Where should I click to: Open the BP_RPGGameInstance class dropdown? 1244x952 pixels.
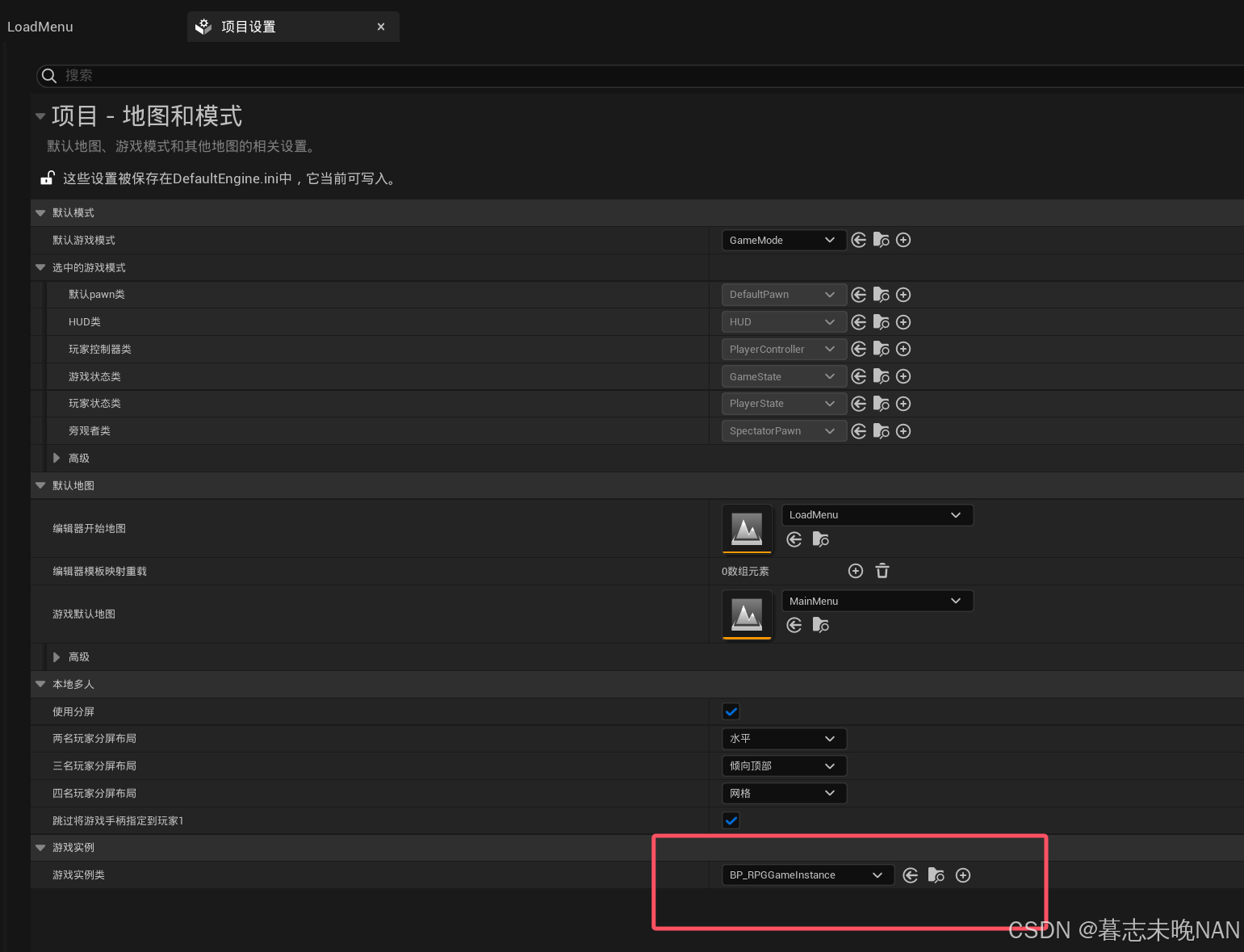tap(807, 875)
